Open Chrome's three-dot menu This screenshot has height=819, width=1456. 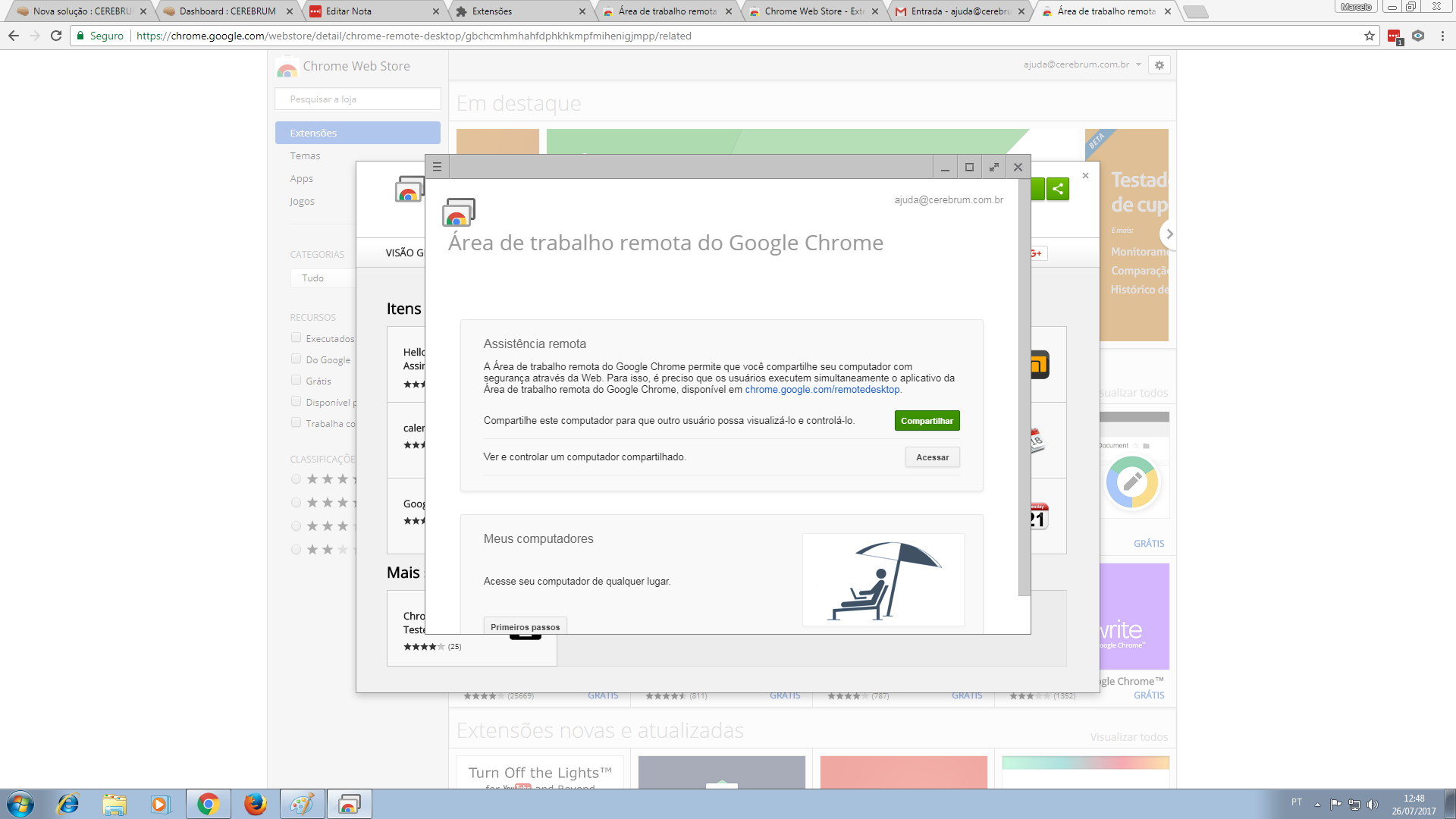point(1442,36)
